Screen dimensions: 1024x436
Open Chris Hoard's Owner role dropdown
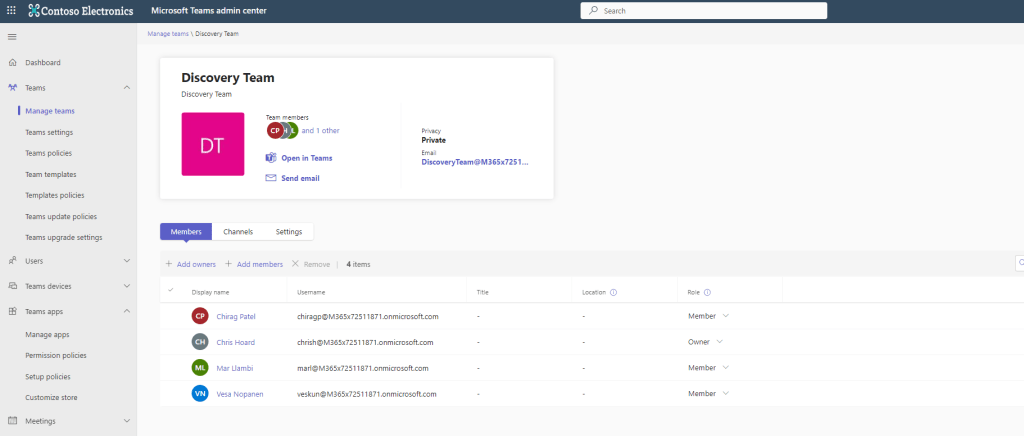tap(719, 342)
